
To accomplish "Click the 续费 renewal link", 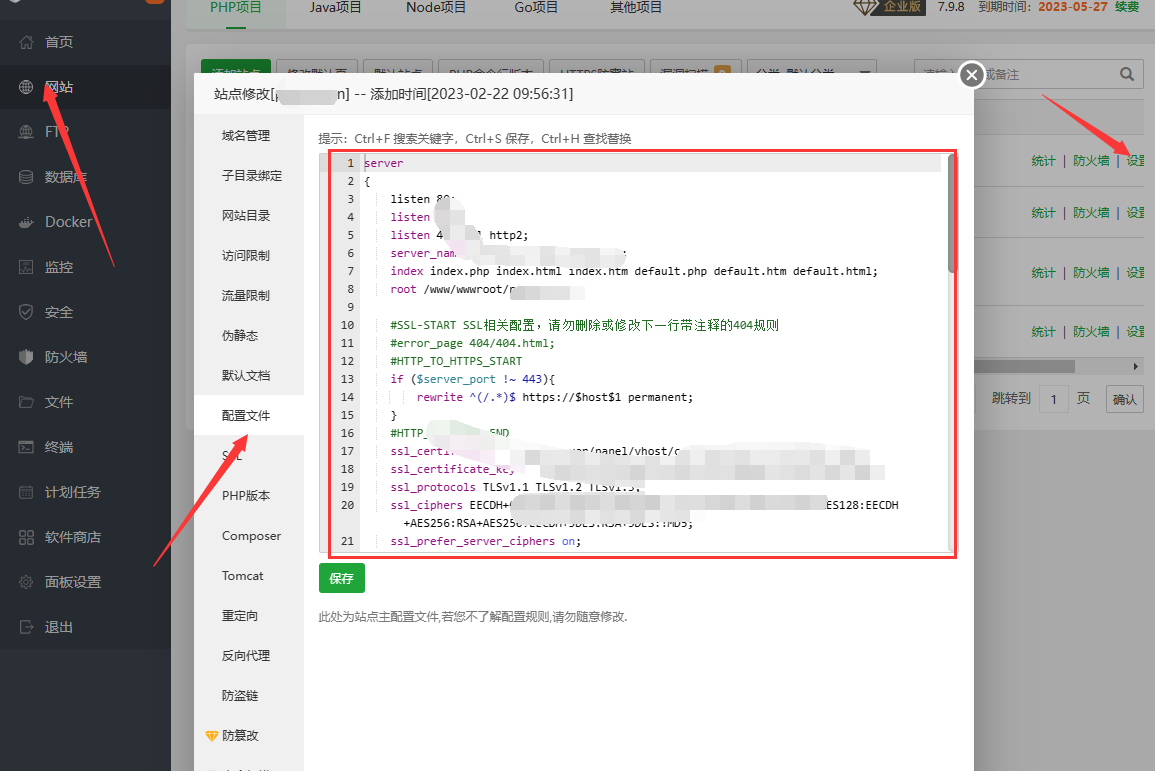I will pos(1127,7).
